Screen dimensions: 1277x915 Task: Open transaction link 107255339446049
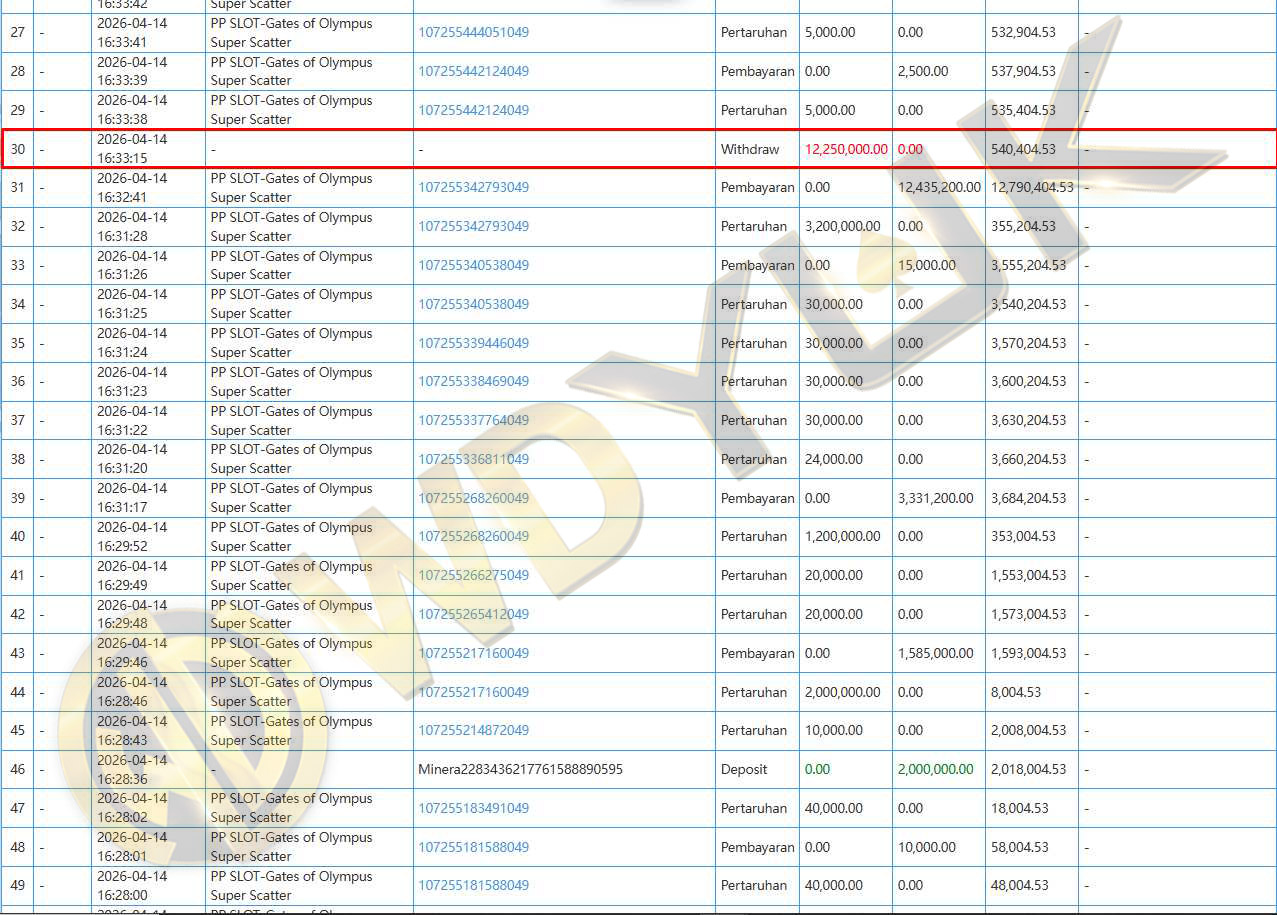coord(473,343)
